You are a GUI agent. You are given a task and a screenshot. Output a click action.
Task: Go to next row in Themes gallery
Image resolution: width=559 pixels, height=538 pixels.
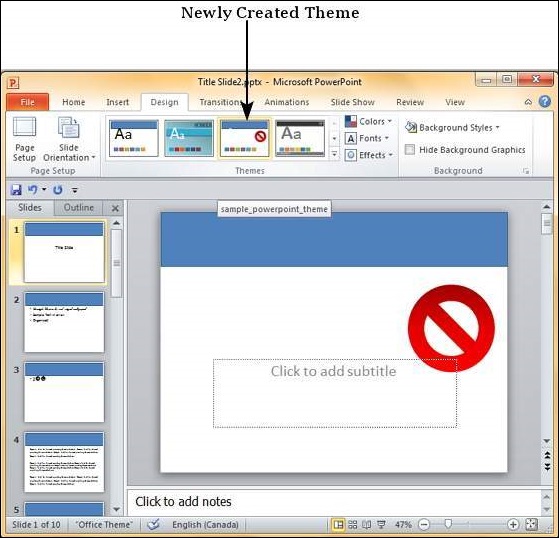334,138
